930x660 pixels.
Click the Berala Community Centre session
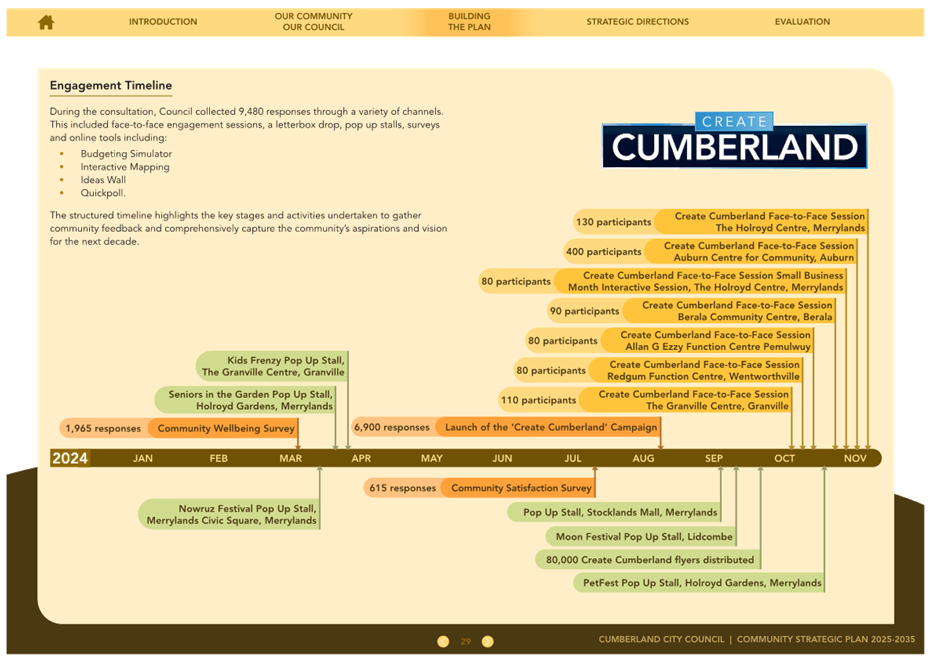[x=730, y=311]
